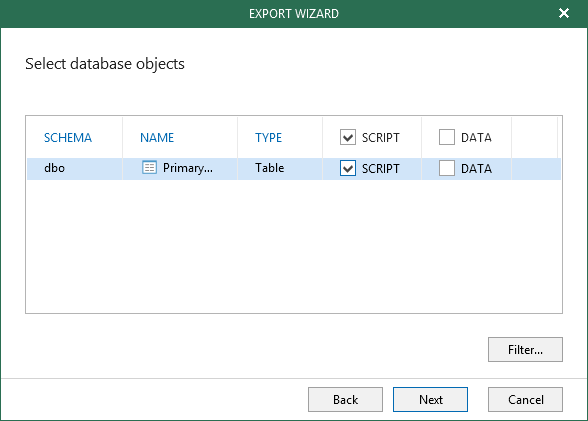Check DATA for the dbo table row
This screenshot has height=421, width=588.
(x=447, y=168)
